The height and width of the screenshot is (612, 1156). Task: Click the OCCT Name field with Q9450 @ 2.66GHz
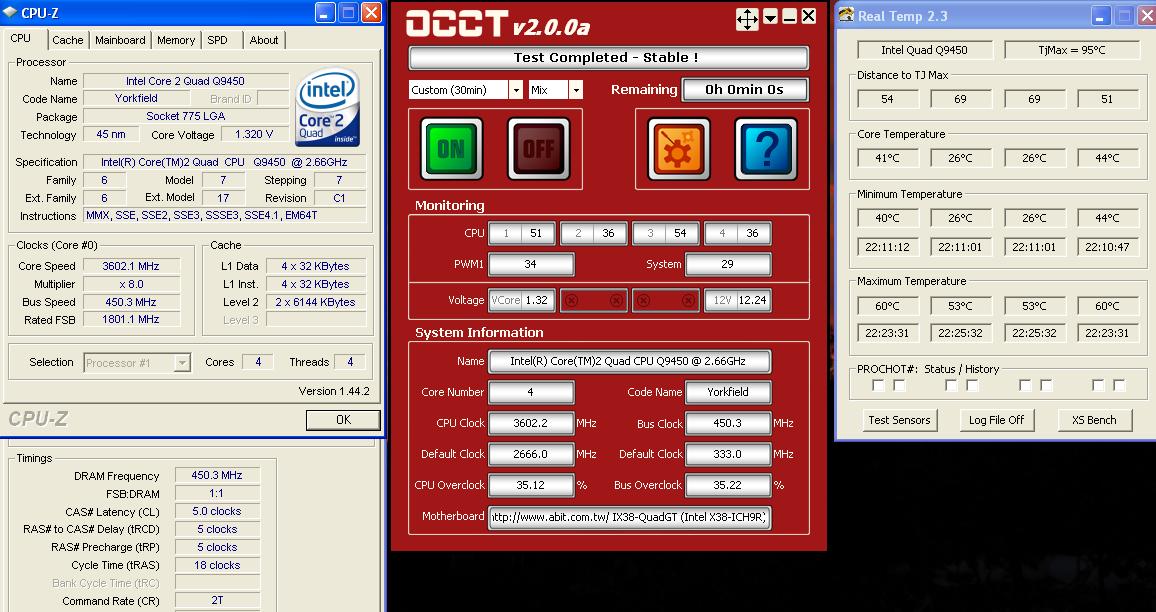click(x=630, y=361)
